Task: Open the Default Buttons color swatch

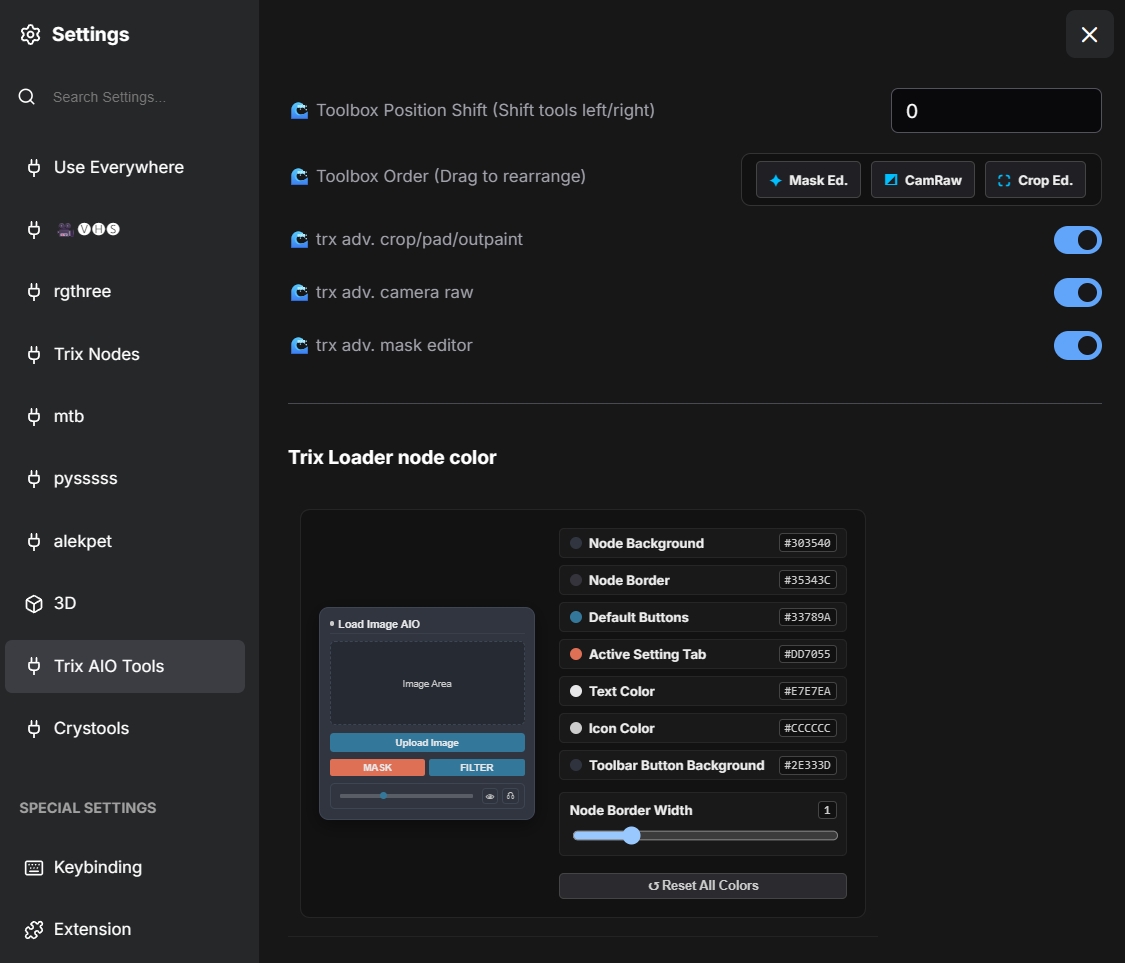Action: click(x=575, y=617)
